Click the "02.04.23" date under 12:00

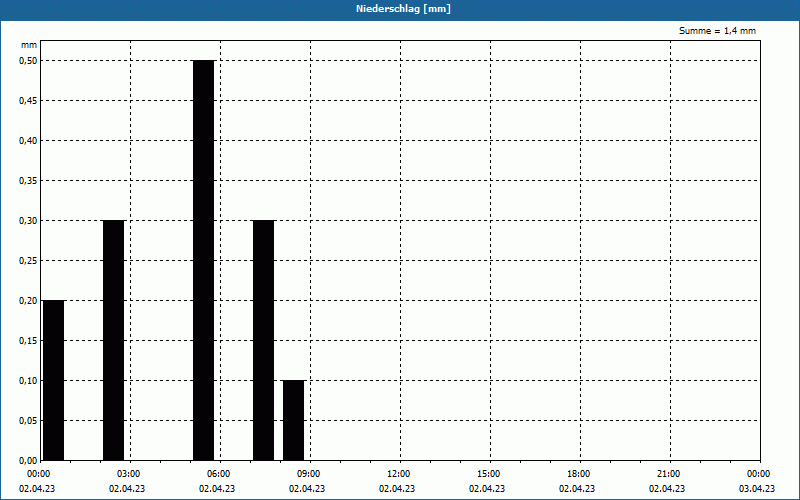click(397, 489)
